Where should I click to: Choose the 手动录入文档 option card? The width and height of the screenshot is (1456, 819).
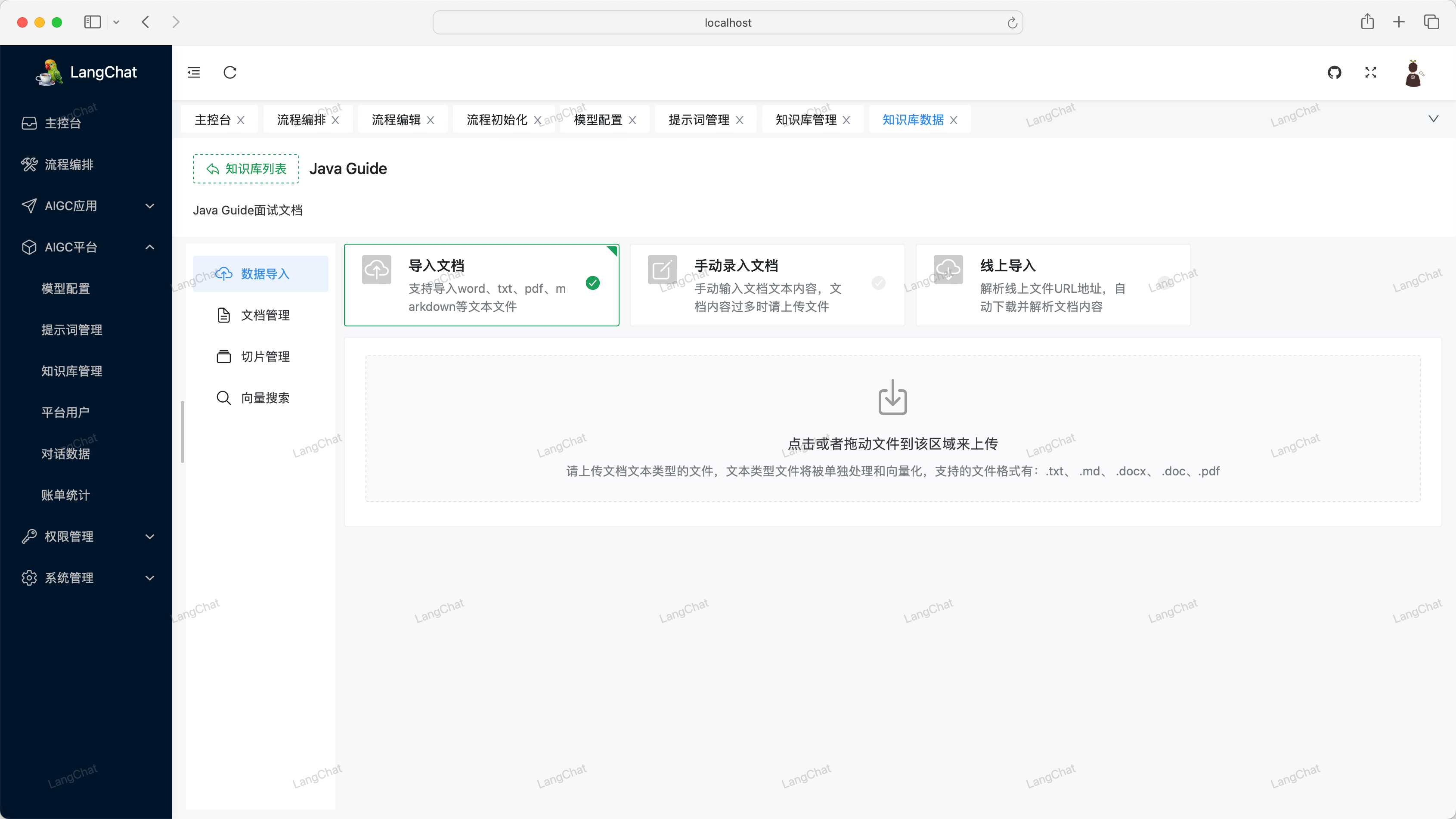coord(767,285)
